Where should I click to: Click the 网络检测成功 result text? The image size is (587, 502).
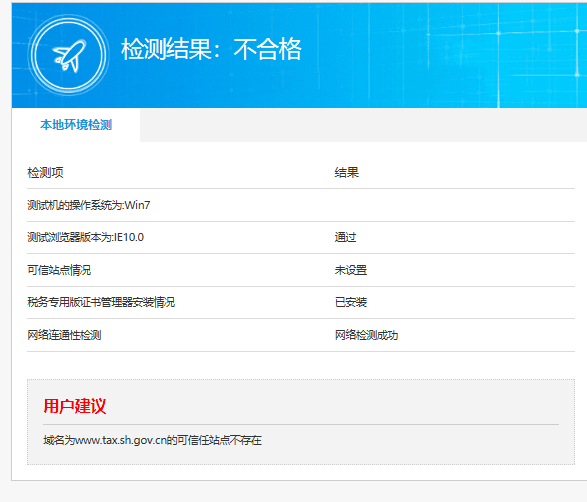[x=367, y=335]
